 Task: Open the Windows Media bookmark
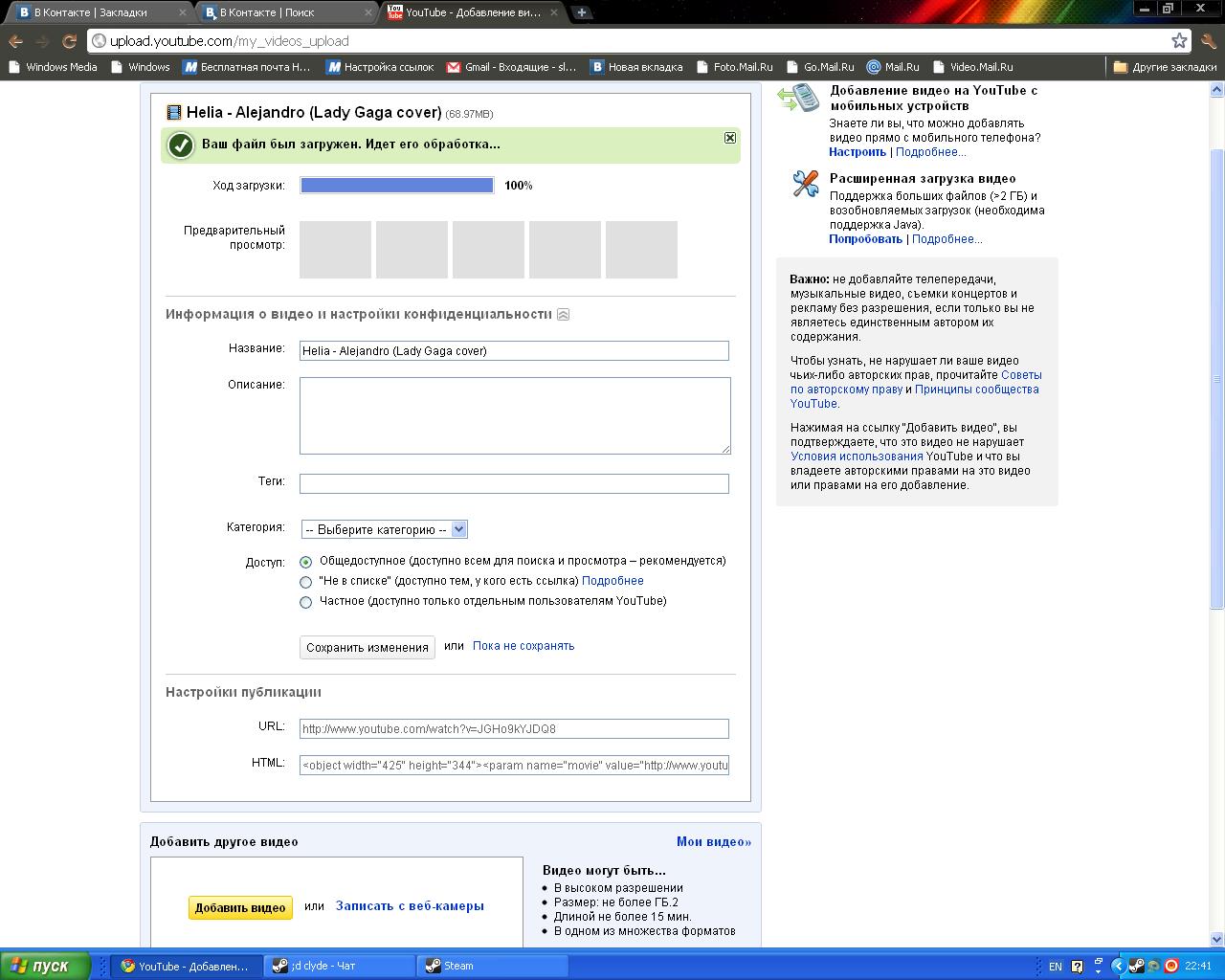click(x=53, y=67)
